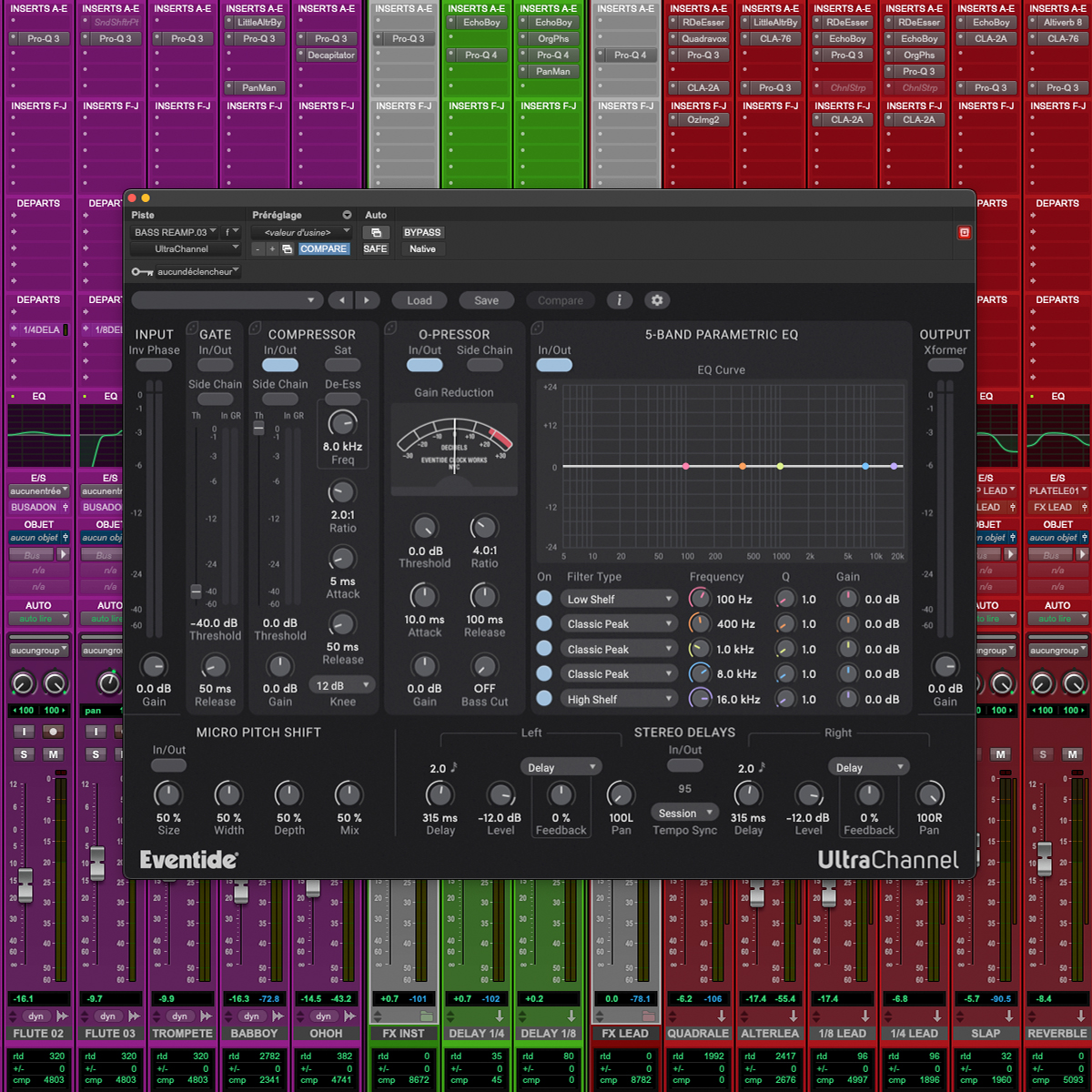Toggle Input Inv Phase switch
Image resolution: width=1092 pixels, height=1092 pixels.
pyautogui.click(x=154, y=366)
